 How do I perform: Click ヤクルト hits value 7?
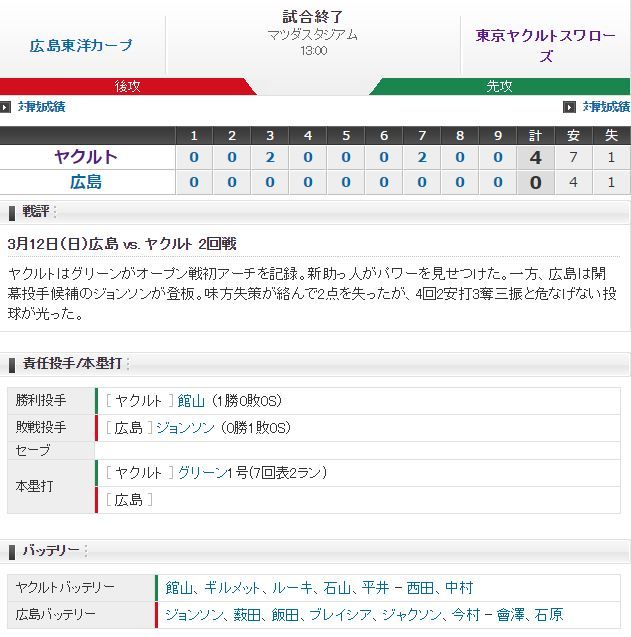[573, 157]
